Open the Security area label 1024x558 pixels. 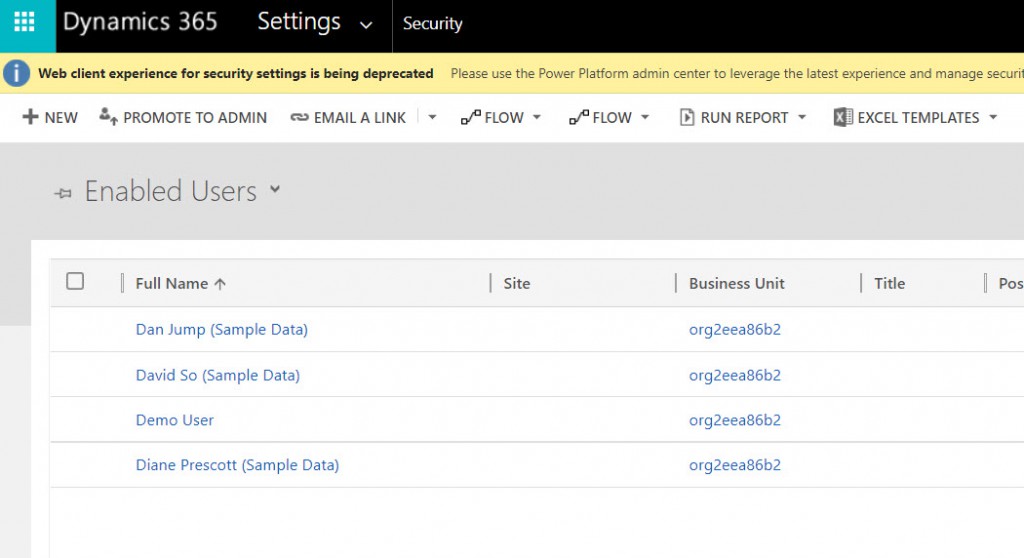pyautogui.click(x=432, y=24)
